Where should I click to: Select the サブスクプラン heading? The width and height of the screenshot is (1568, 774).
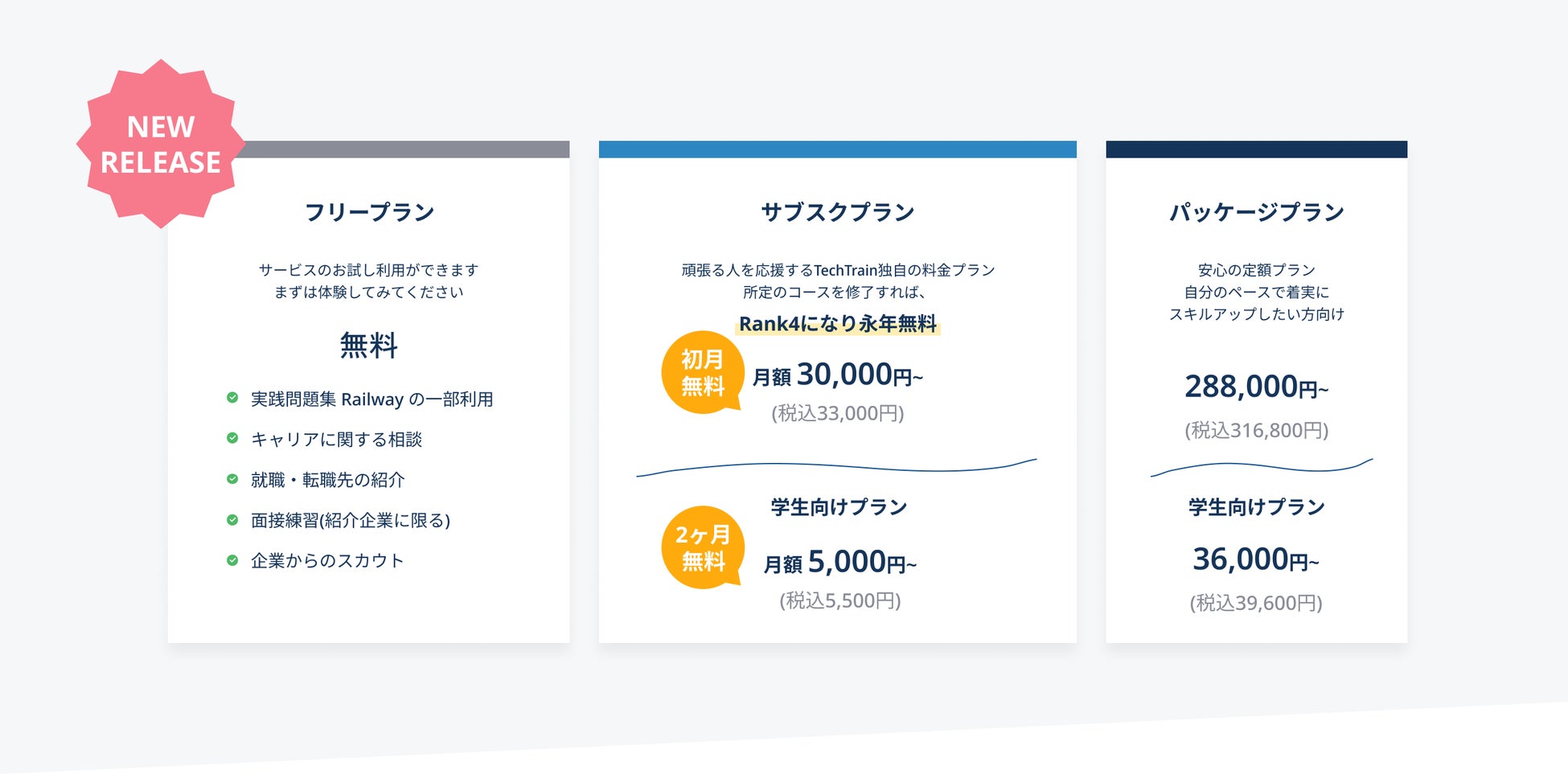[x=838, y=212]
